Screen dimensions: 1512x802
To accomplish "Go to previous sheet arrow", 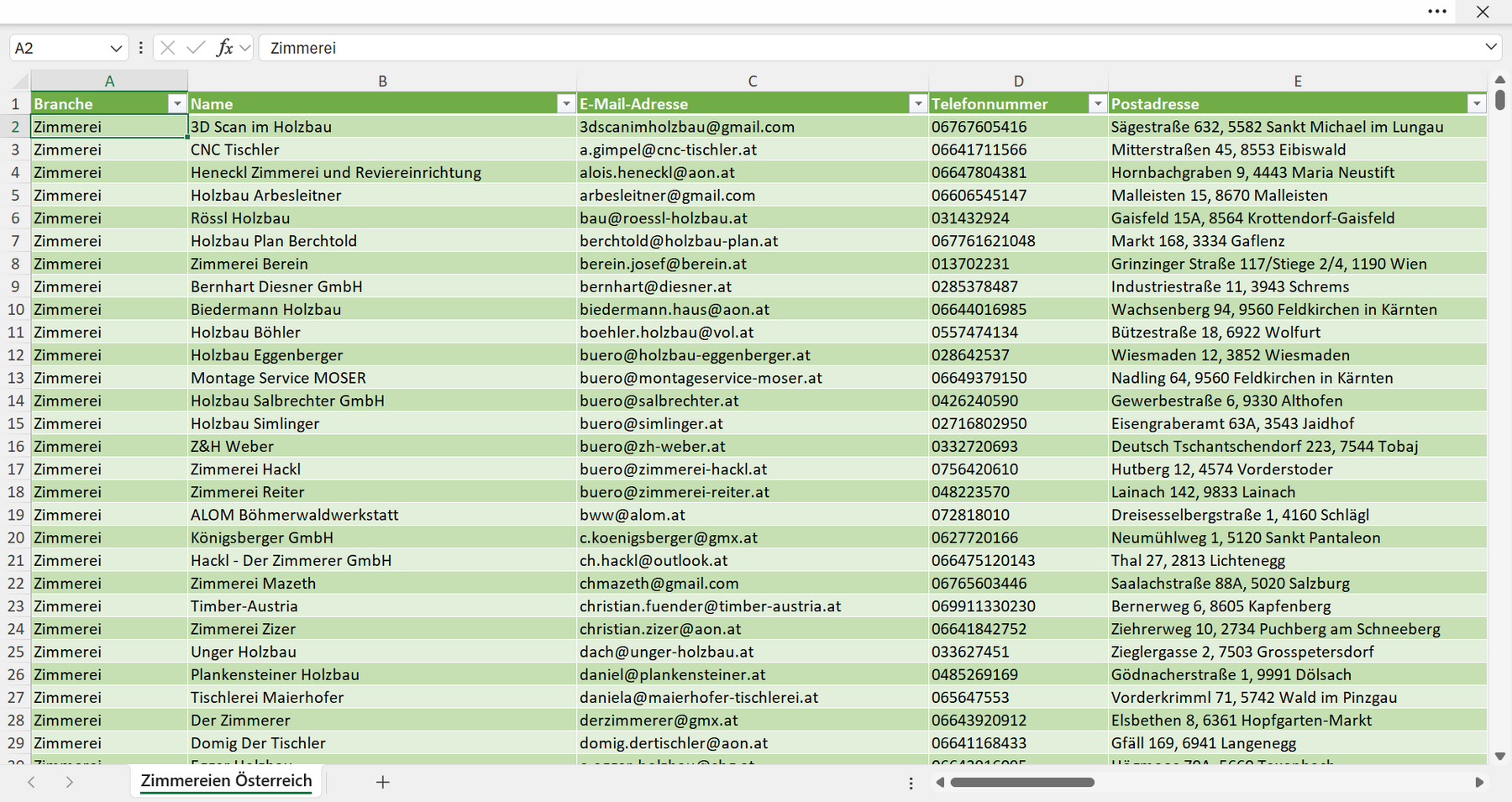I will pos(31,782).
